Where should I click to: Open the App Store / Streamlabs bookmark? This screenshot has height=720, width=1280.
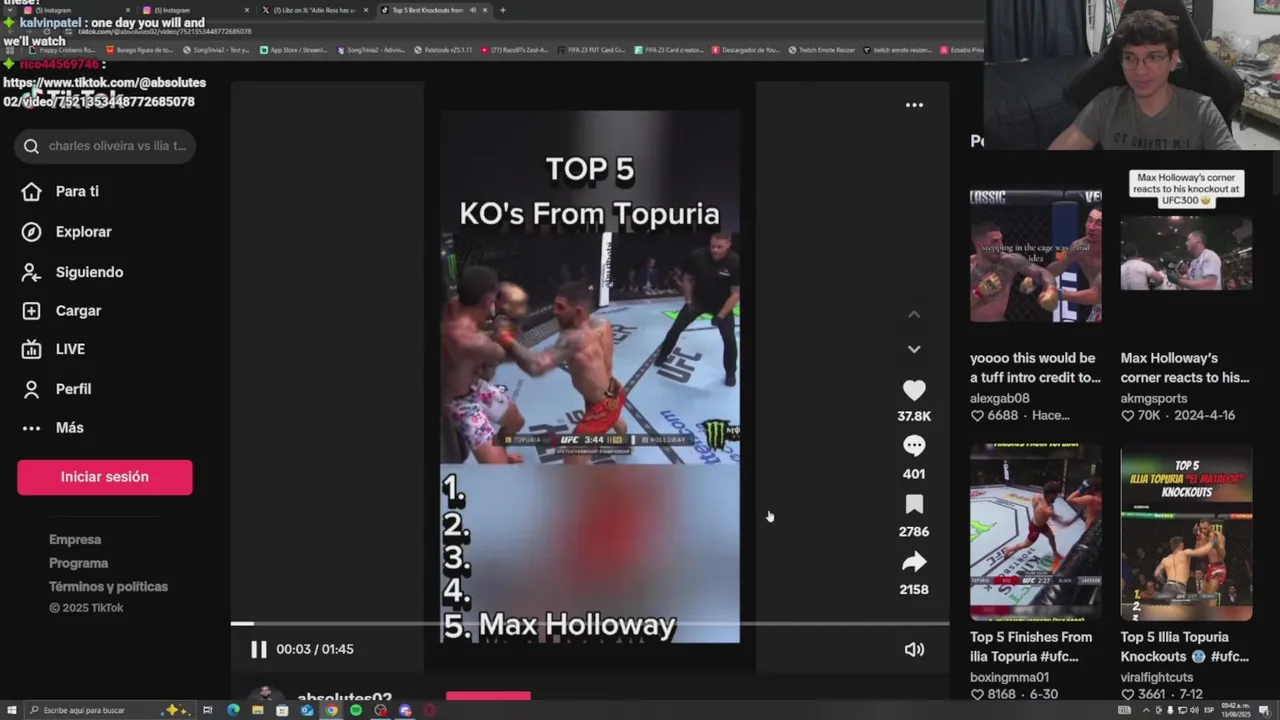[293, 49]
